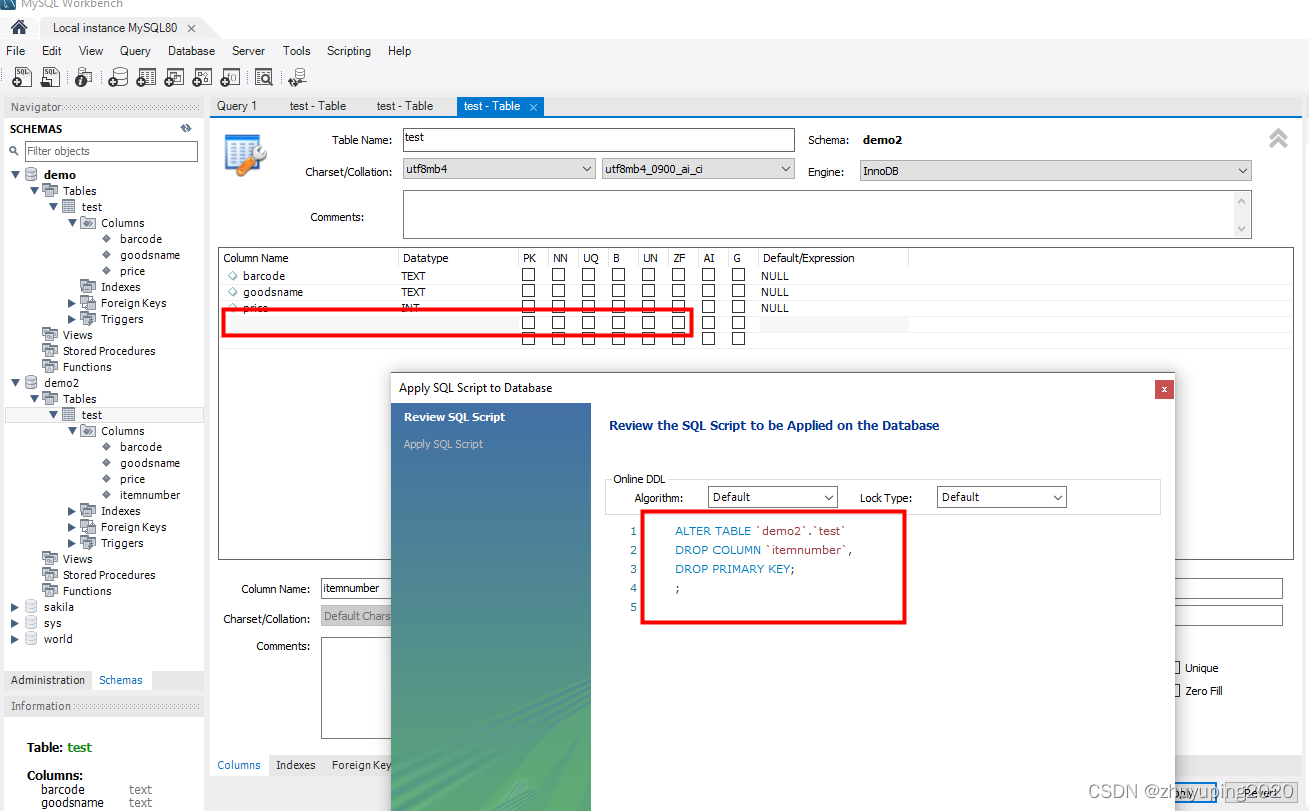Close the Local instance MySQL80 tab
Screen dimensions: 1309x811
click(191, 28)
